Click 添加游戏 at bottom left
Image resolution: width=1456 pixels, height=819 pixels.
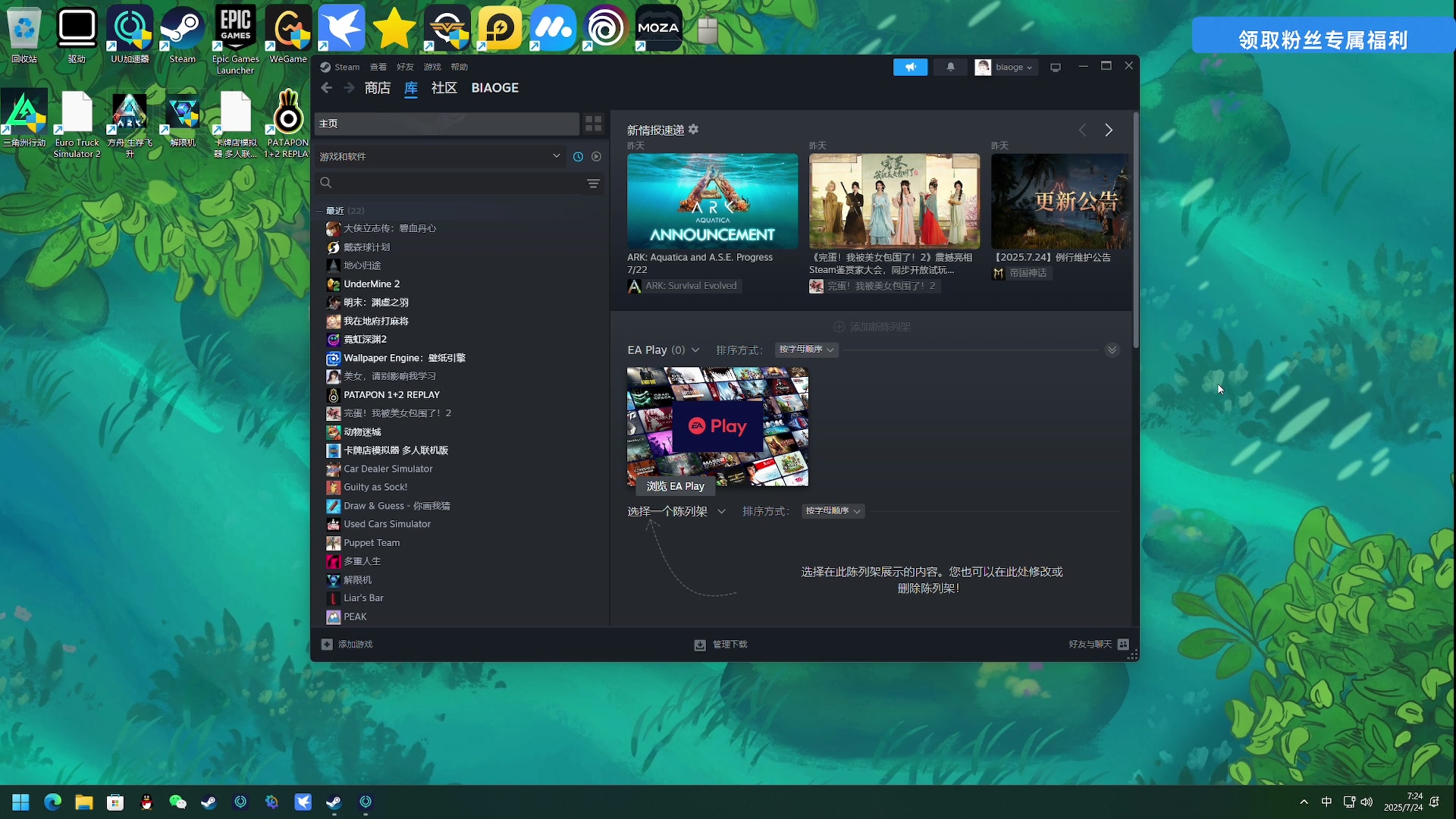point(347,645)
